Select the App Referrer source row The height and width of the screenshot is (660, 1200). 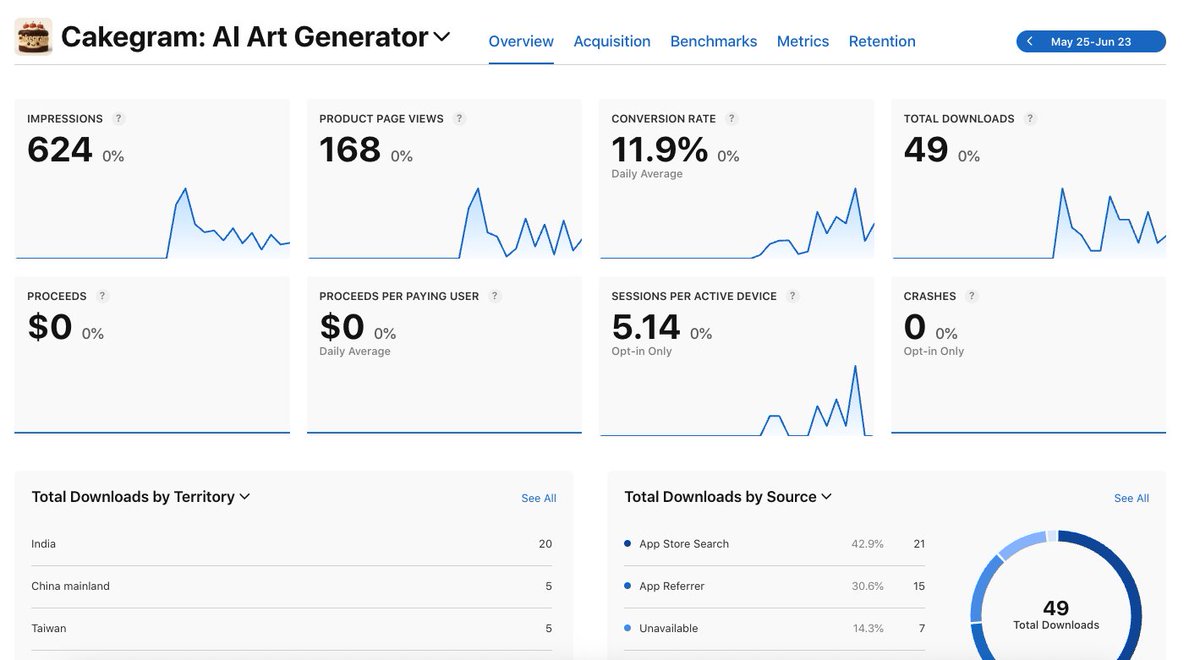(x=774, y=586)
